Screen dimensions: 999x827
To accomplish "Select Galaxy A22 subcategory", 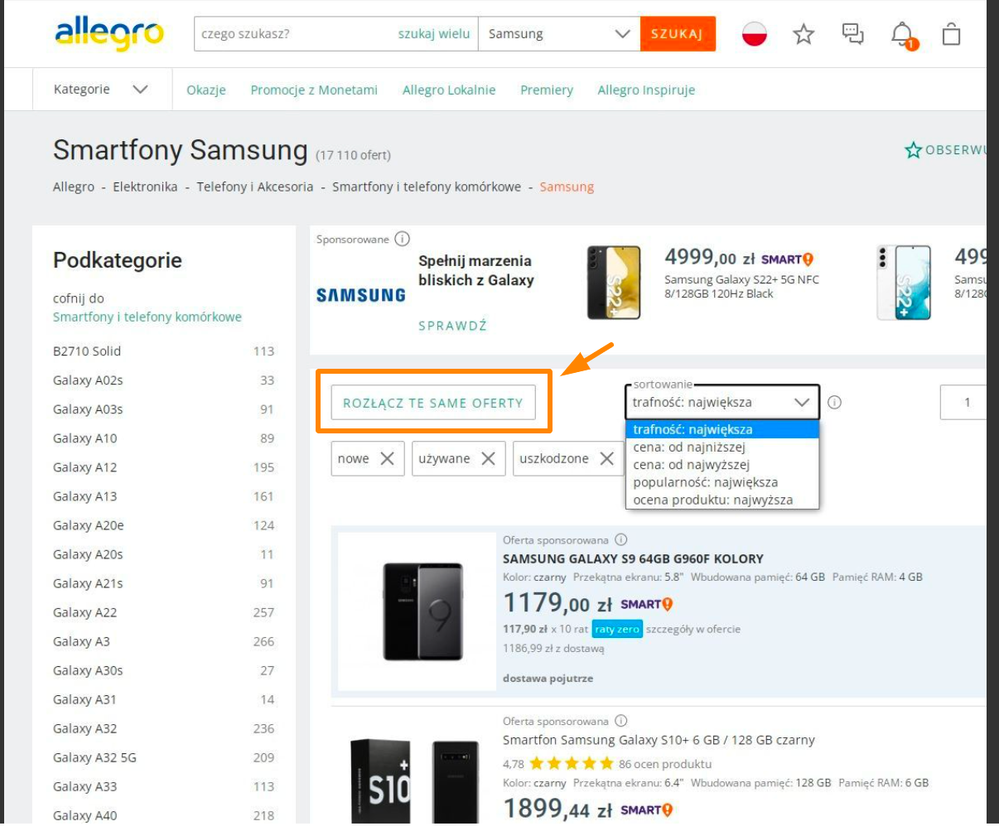I will [85, 612].
